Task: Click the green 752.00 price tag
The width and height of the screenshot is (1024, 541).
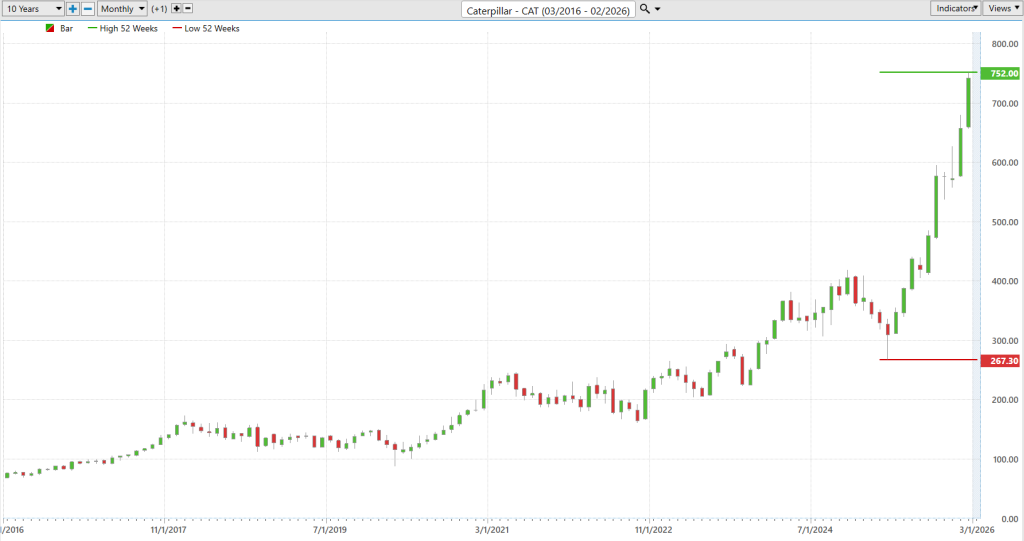Action: [1000, 73]
